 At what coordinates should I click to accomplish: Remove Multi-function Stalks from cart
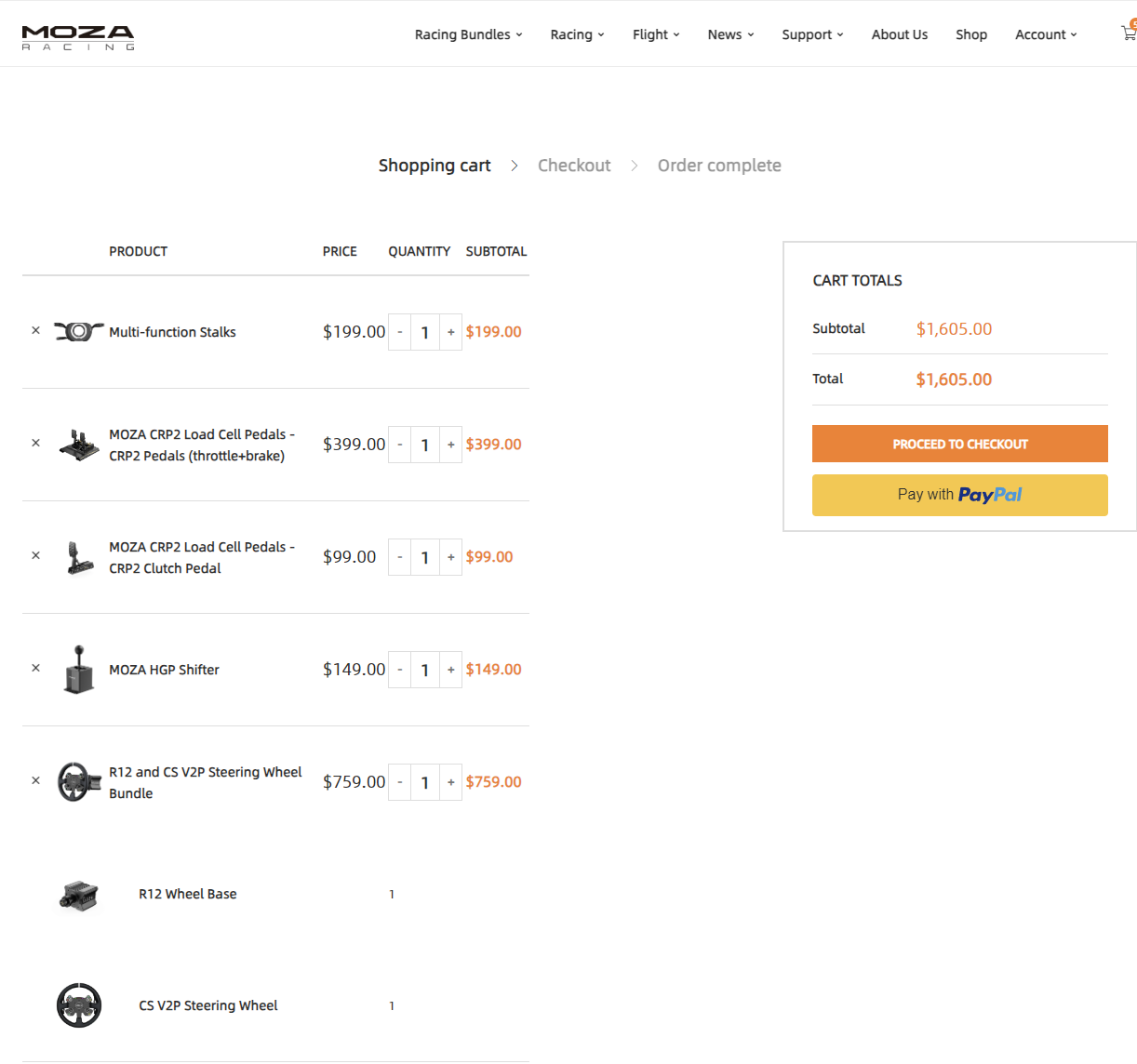tap(35, 330)
